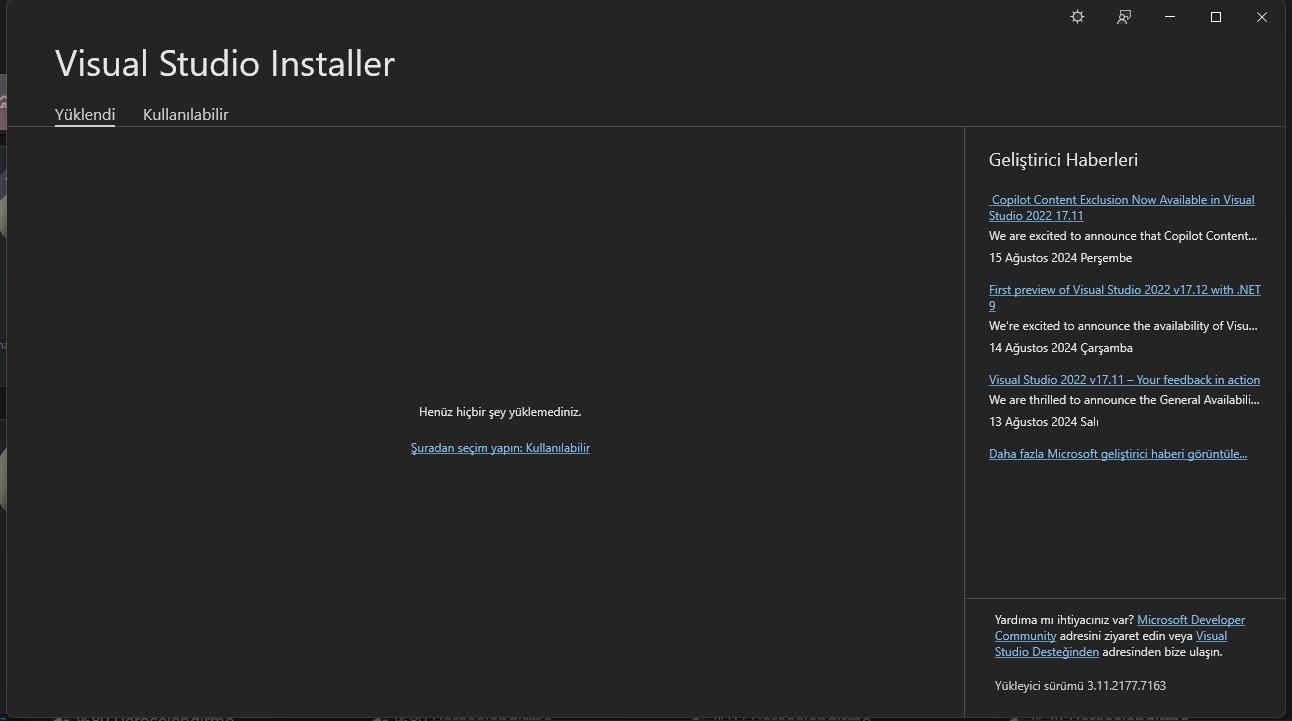Click the General Availability announcement summary text
The image size is (1292, 721).
(1124, 400)
